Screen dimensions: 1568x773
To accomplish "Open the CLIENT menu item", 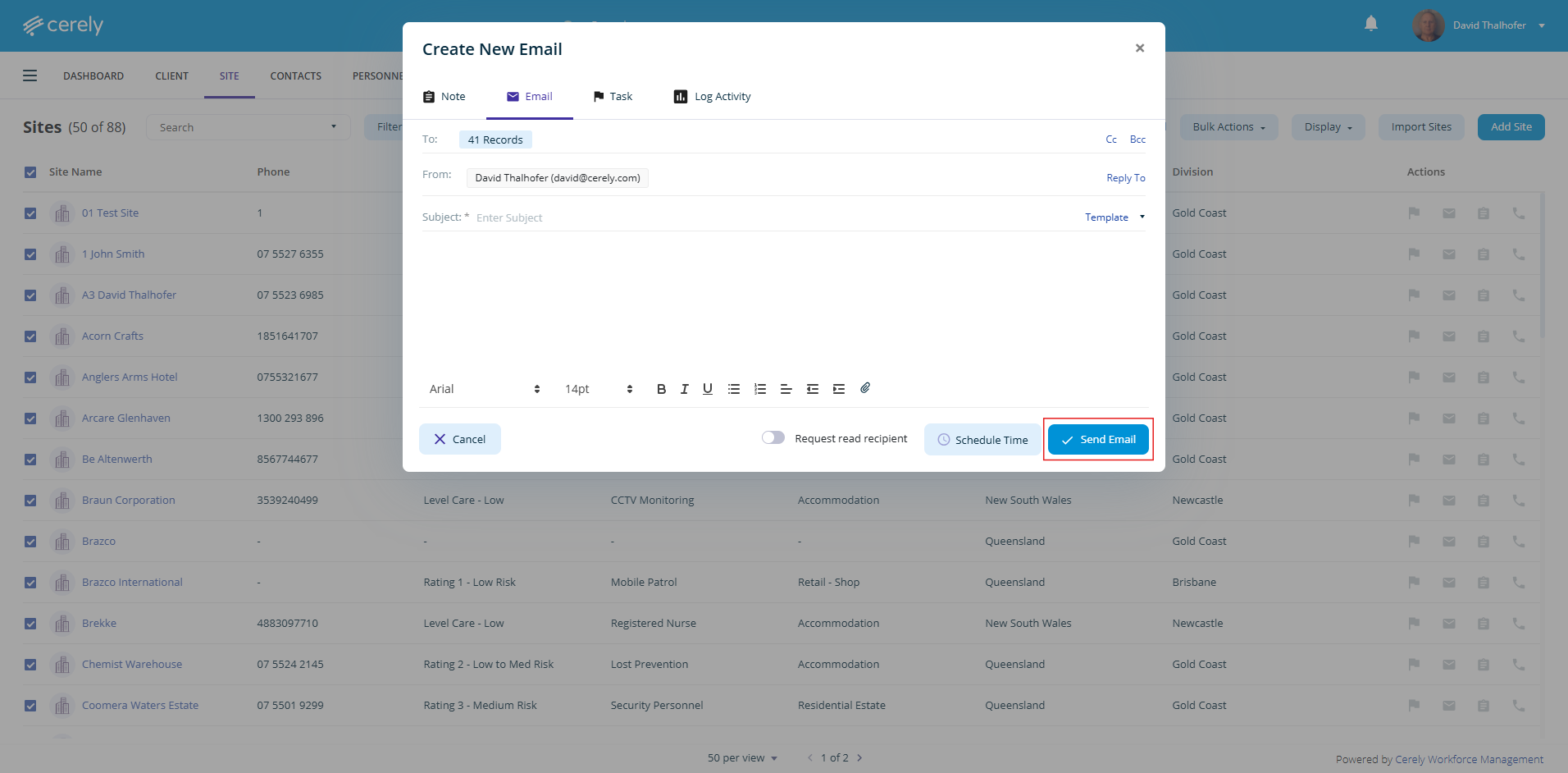I will pyautogui.click(x=172, y=75).
